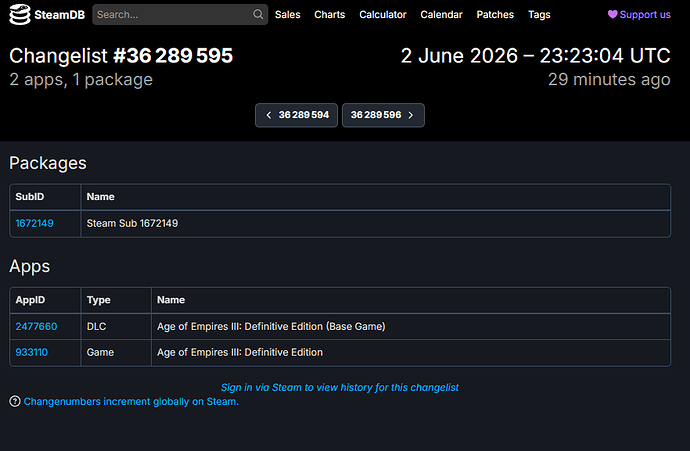The image size is (690, 451).
Task: Open the Sales menu item
Action: coord(288,15)
